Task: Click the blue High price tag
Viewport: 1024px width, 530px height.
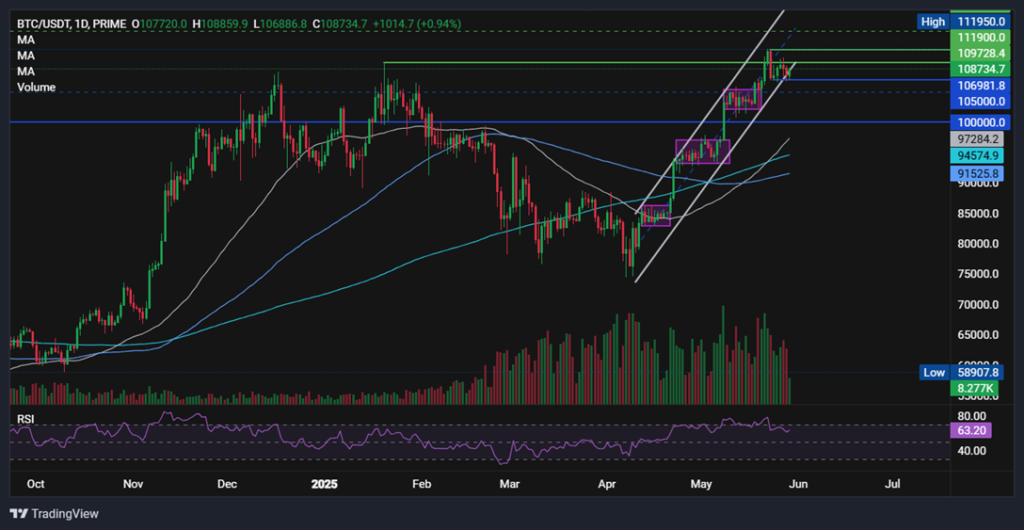Action: (932, 22)
